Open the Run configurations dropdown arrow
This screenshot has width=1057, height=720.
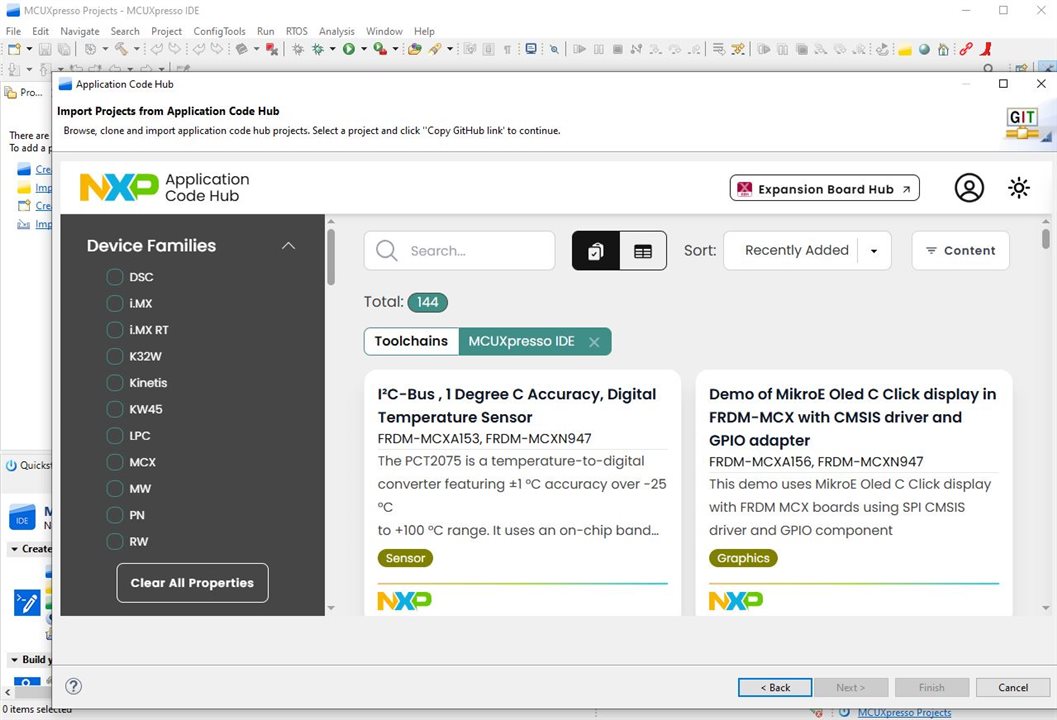pyautogui.click(x=363, y=49)
